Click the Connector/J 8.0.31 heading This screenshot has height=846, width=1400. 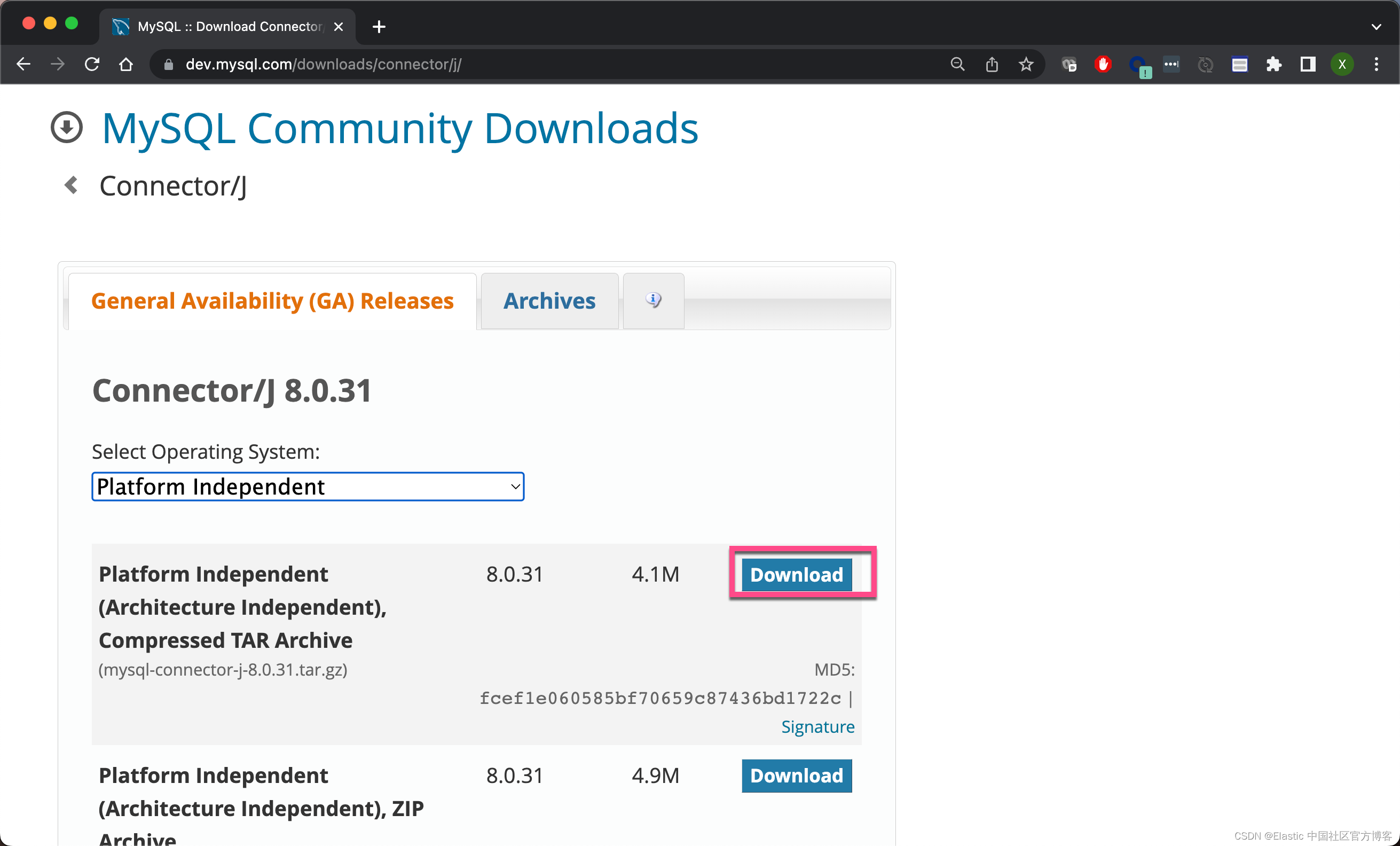click(x=232, y=391)
